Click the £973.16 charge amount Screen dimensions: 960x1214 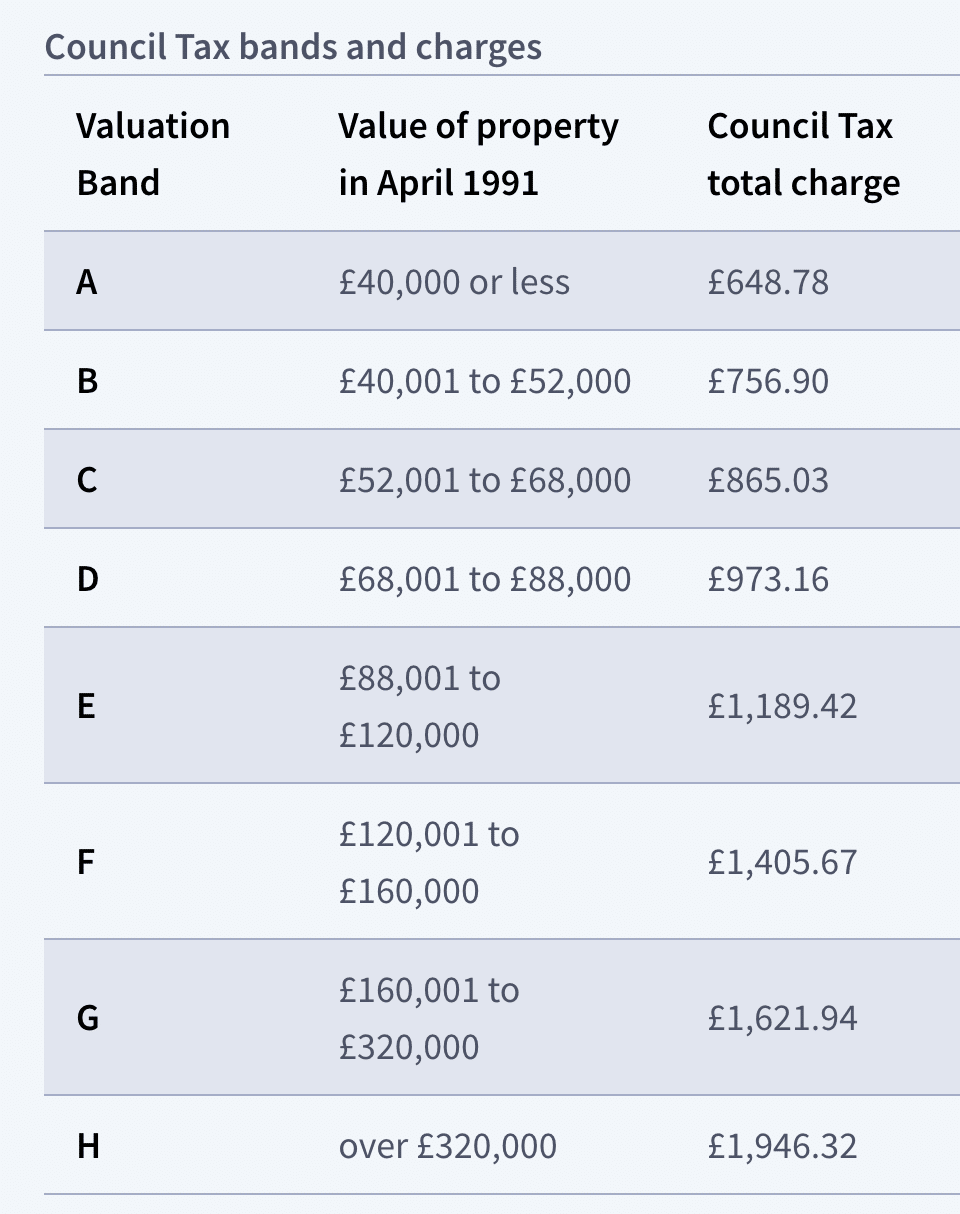click(768, 579)
